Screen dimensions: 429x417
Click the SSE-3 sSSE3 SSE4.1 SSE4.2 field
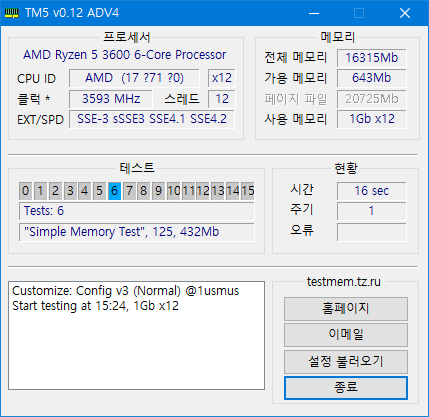coord(152,119)
